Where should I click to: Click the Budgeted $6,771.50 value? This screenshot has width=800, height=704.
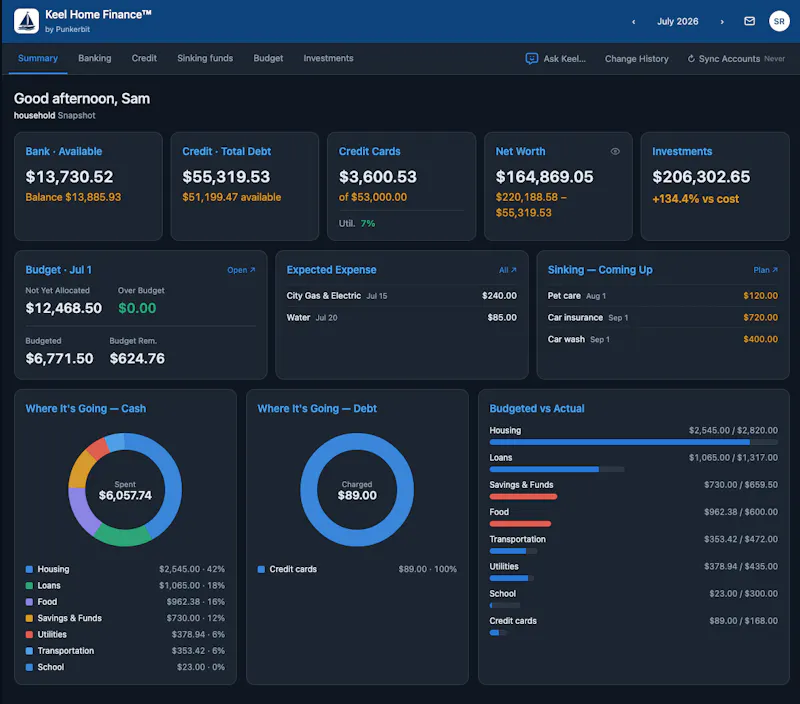pos(59,358)
